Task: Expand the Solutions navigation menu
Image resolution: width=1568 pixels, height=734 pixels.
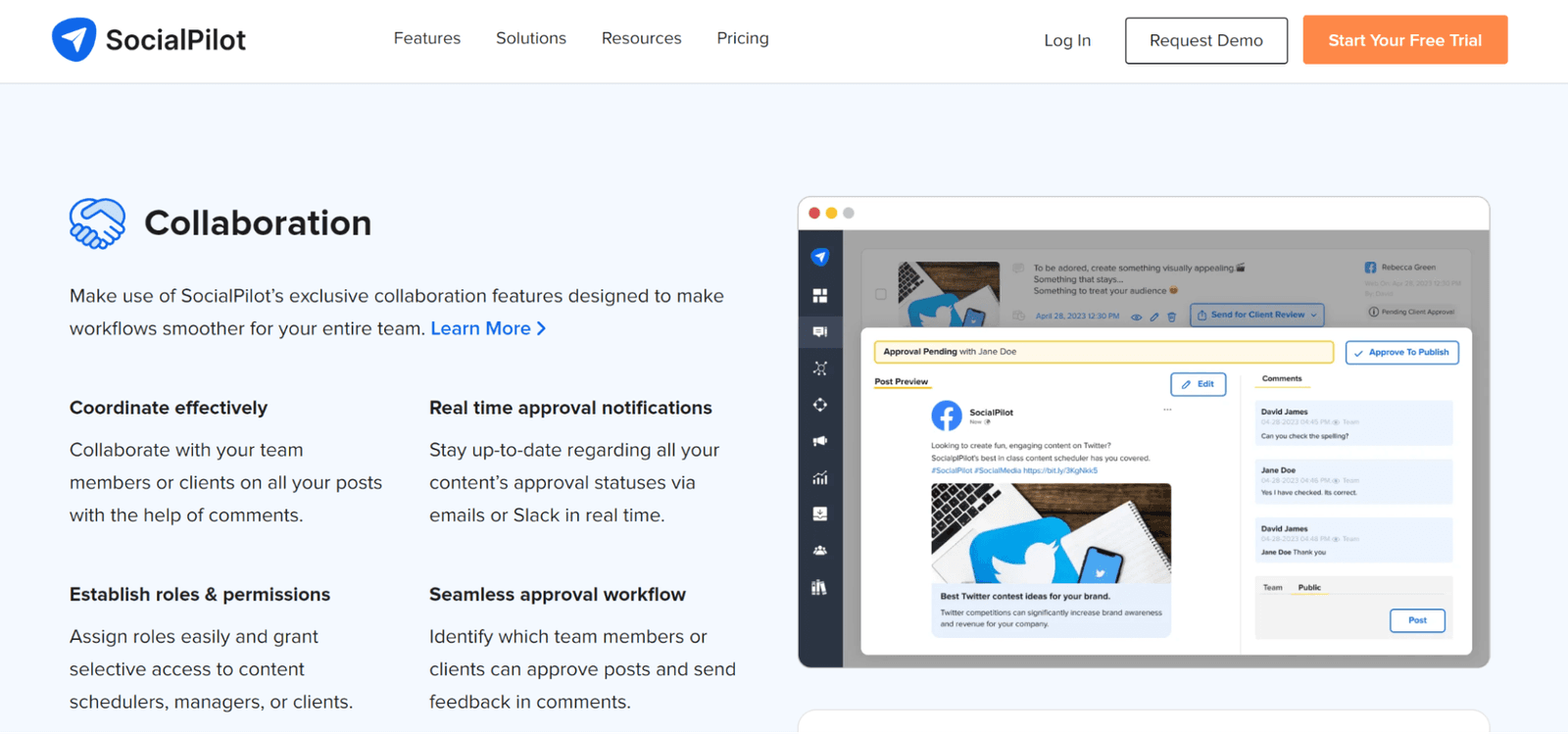Action: point(530,38)
